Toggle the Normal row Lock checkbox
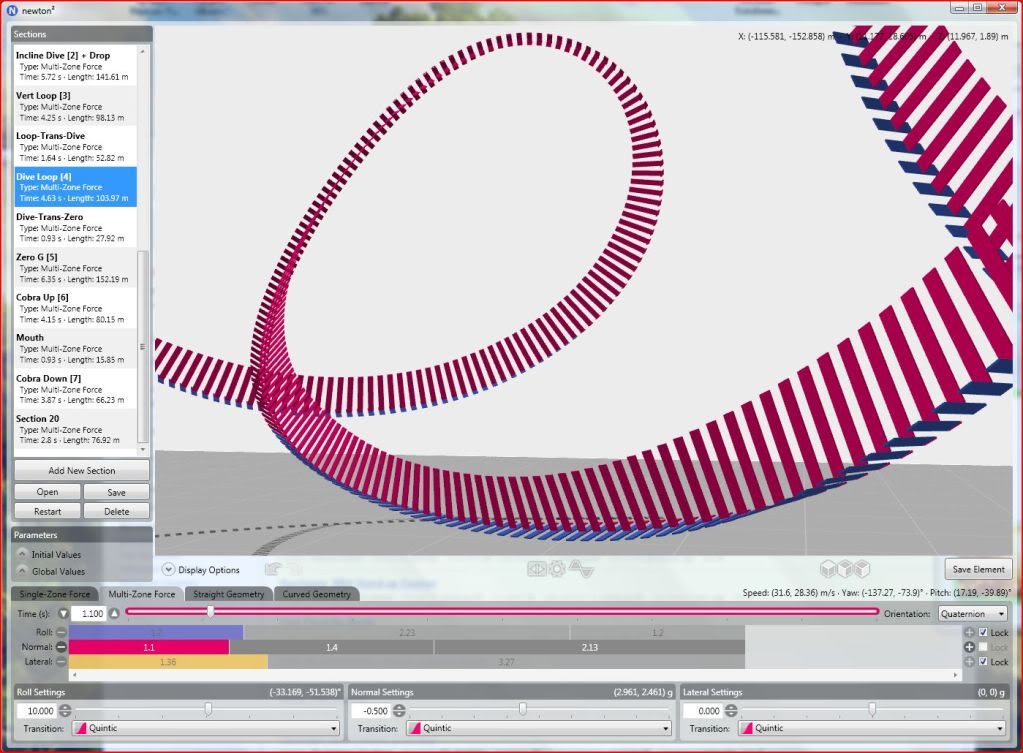Image resolution: width=1023 pixels, height=753 pixels. tap(983, 647)
